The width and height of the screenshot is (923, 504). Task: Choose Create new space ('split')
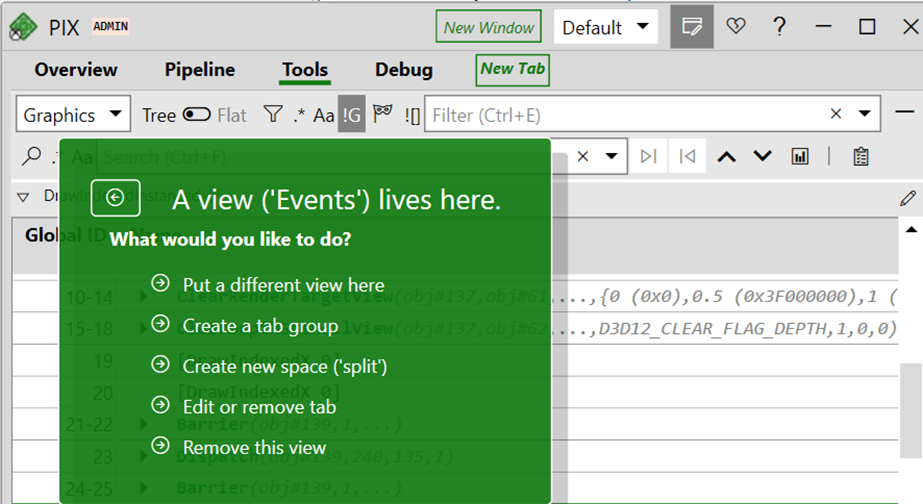pyautogui.click(x=270, y=366)
